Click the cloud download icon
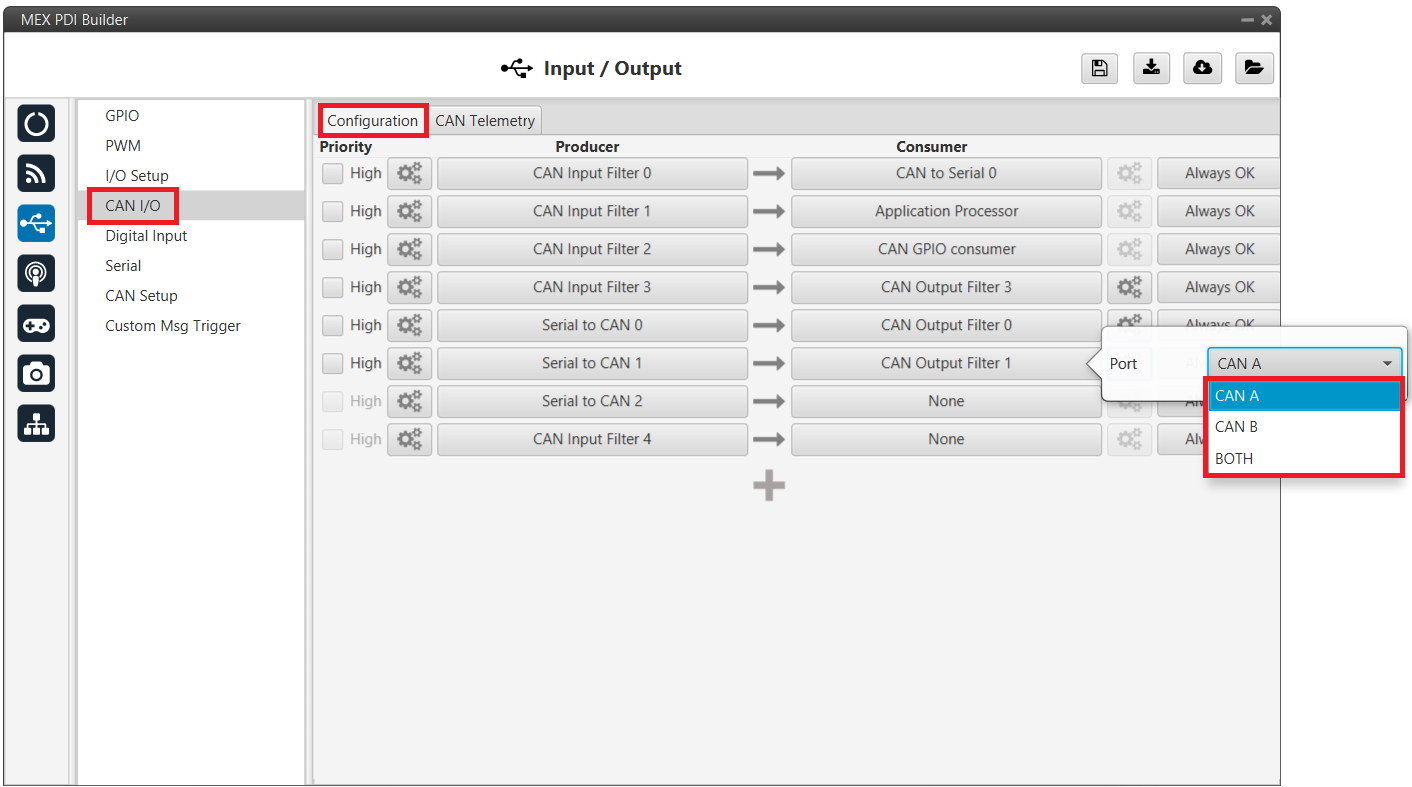Viewport: 1412px width, 787px height. coord(1202,68)
